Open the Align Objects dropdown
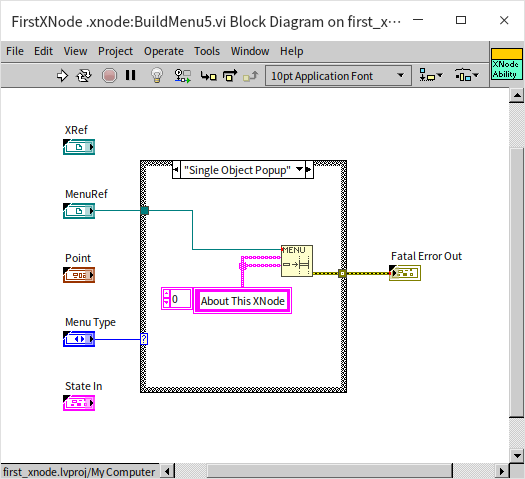 pyautogui.click(x=431, y=76)
